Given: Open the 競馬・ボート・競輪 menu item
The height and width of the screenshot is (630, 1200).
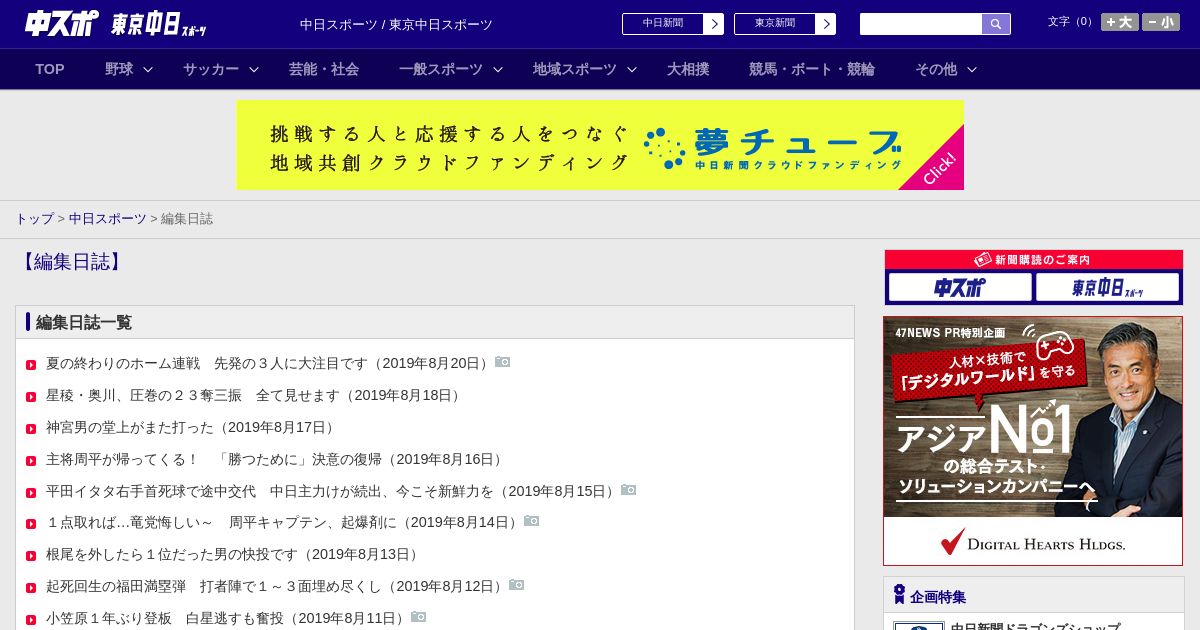Looking at the screenshot, I should (x=812, y=69).
